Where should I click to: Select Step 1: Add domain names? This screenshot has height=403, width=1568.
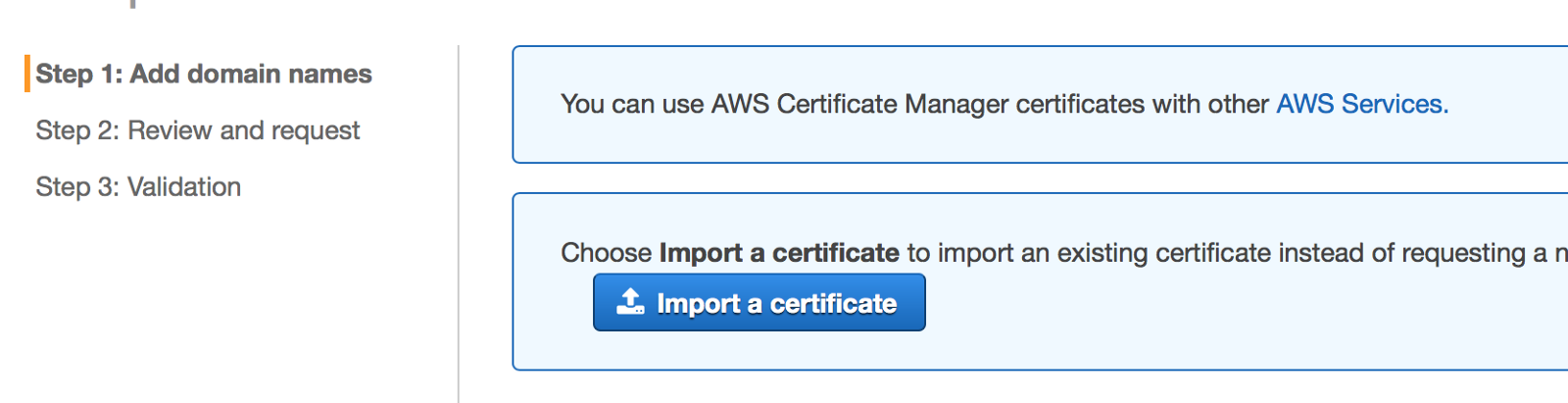coord(204,74)
